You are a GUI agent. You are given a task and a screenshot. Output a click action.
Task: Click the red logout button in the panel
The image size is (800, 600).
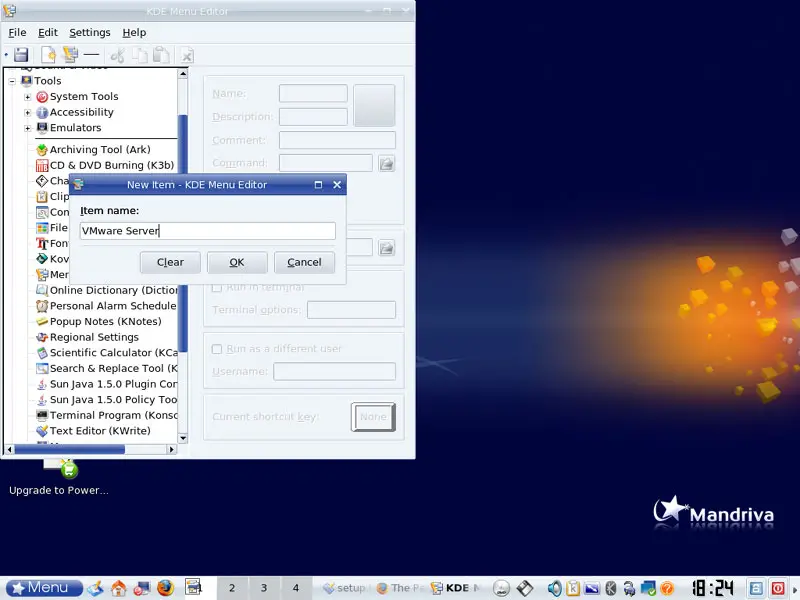(778, 588)
